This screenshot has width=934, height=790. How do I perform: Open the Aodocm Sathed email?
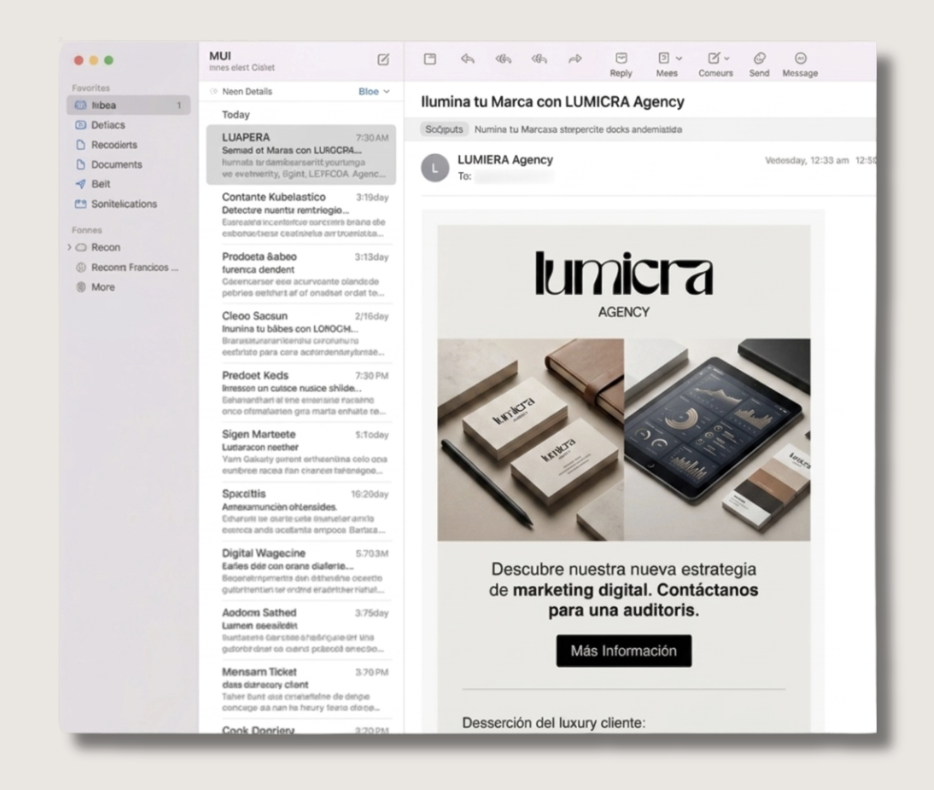click(301, 630)
